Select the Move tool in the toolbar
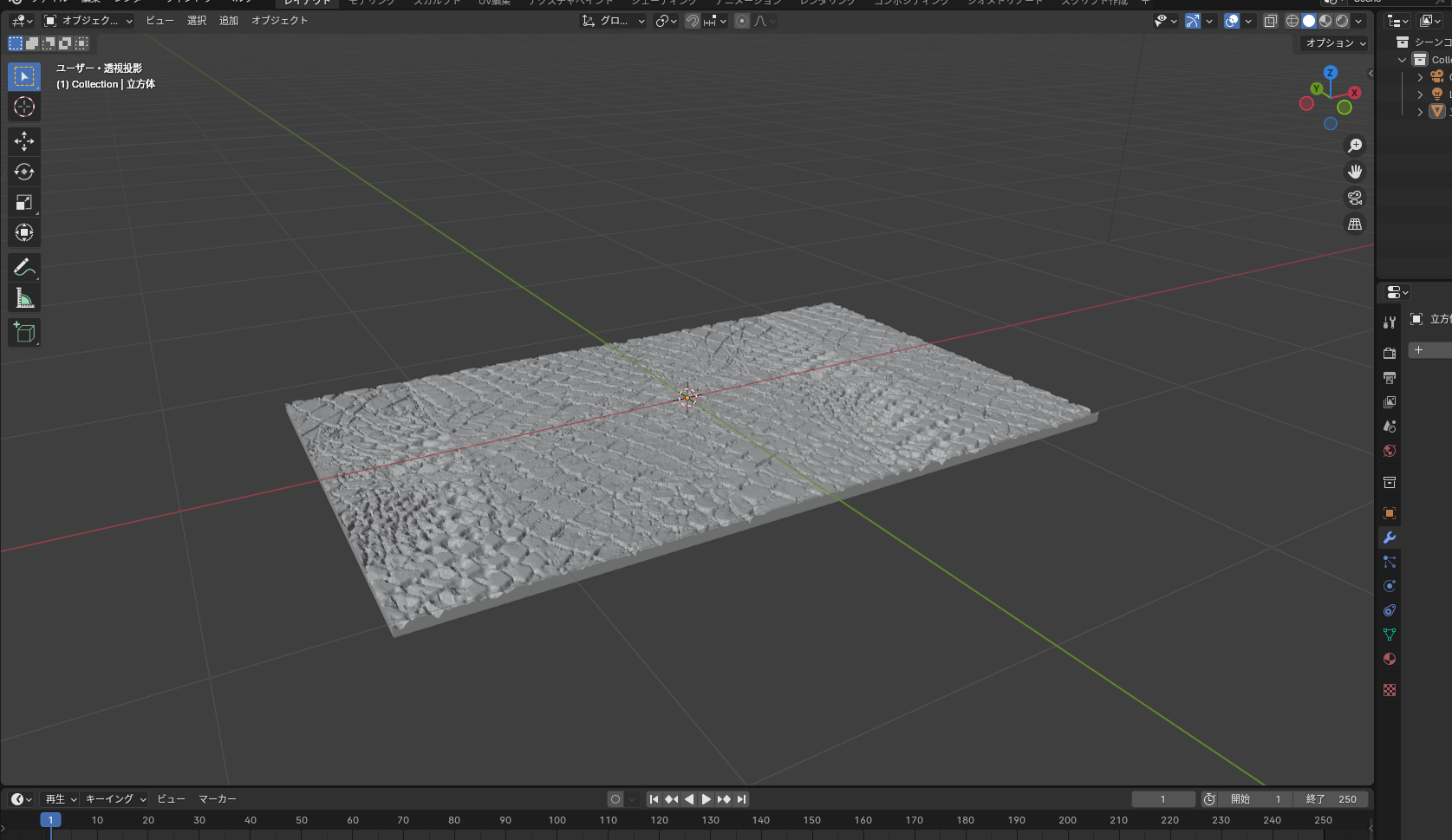 [x=24, y=141]
